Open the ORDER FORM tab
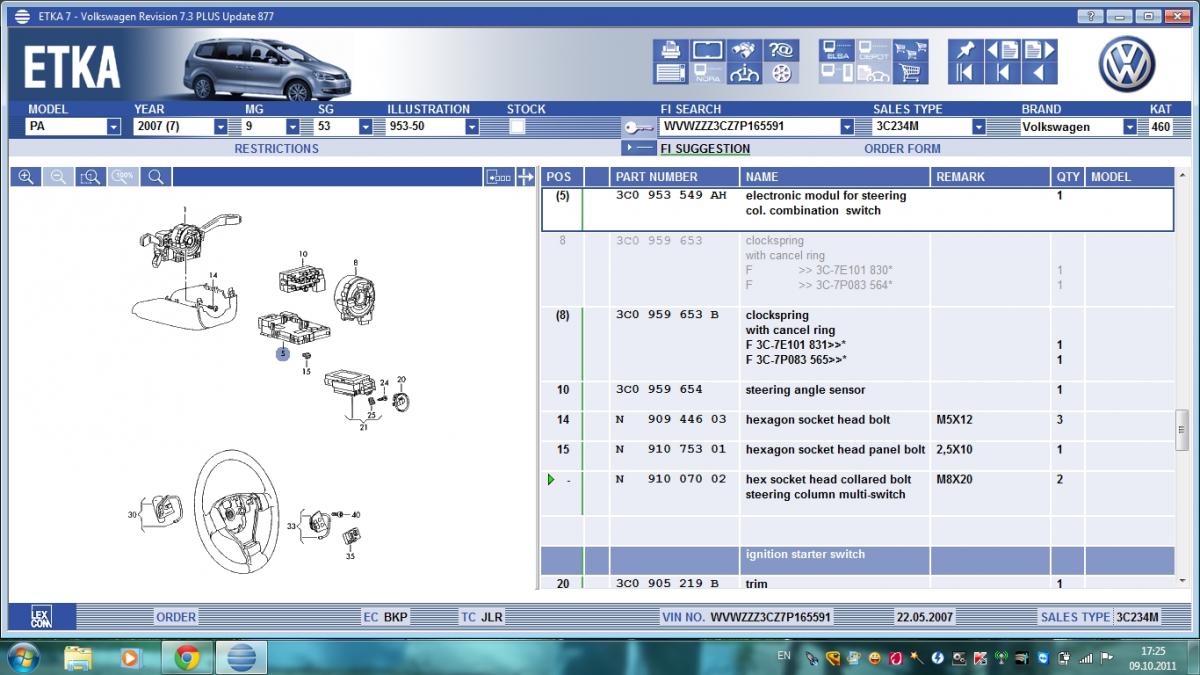 902,149
